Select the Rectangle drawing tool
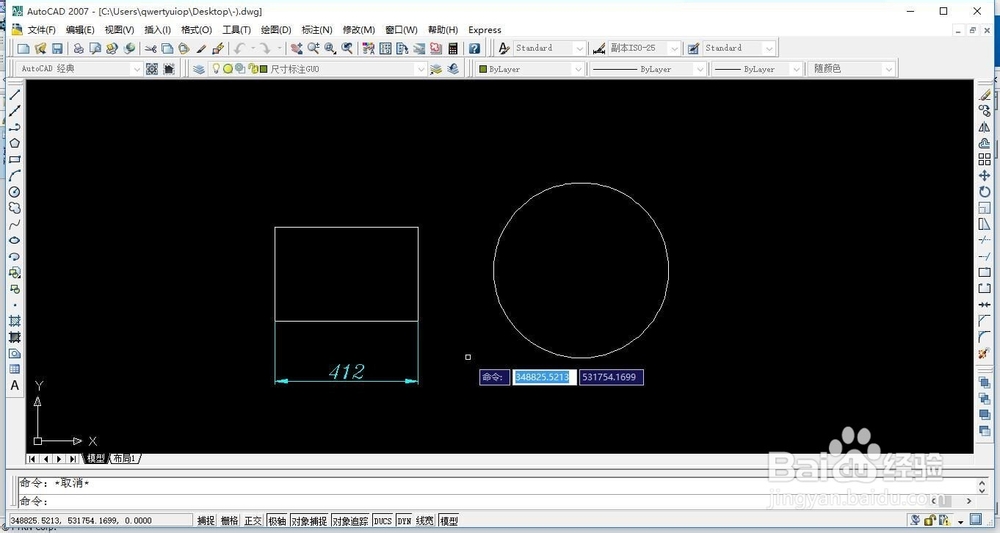The width and height of the screenshot is (1000, 533). pyautogui.click(x=14, y=159)
